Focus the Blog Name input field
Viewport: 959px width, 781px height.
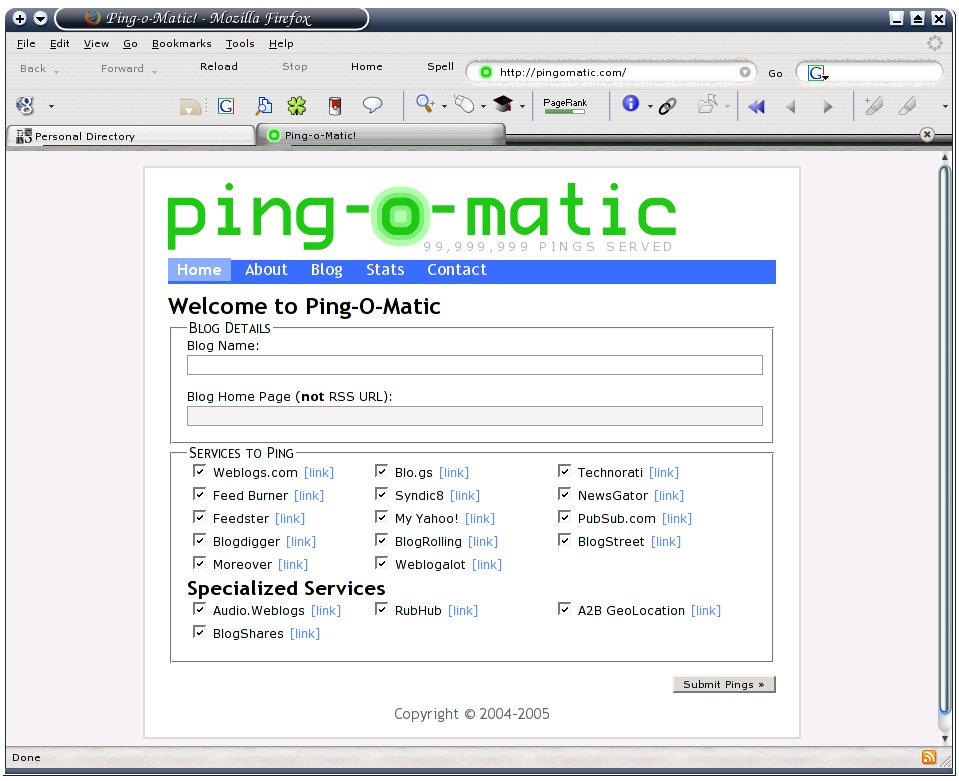point(475,365)
